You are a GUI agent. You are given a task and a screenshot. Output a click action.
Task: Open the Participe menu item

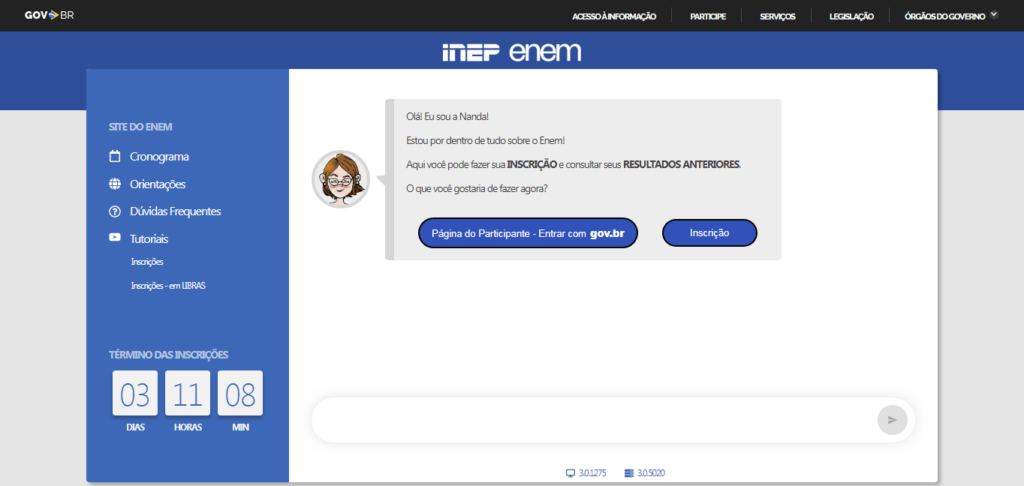708,16
